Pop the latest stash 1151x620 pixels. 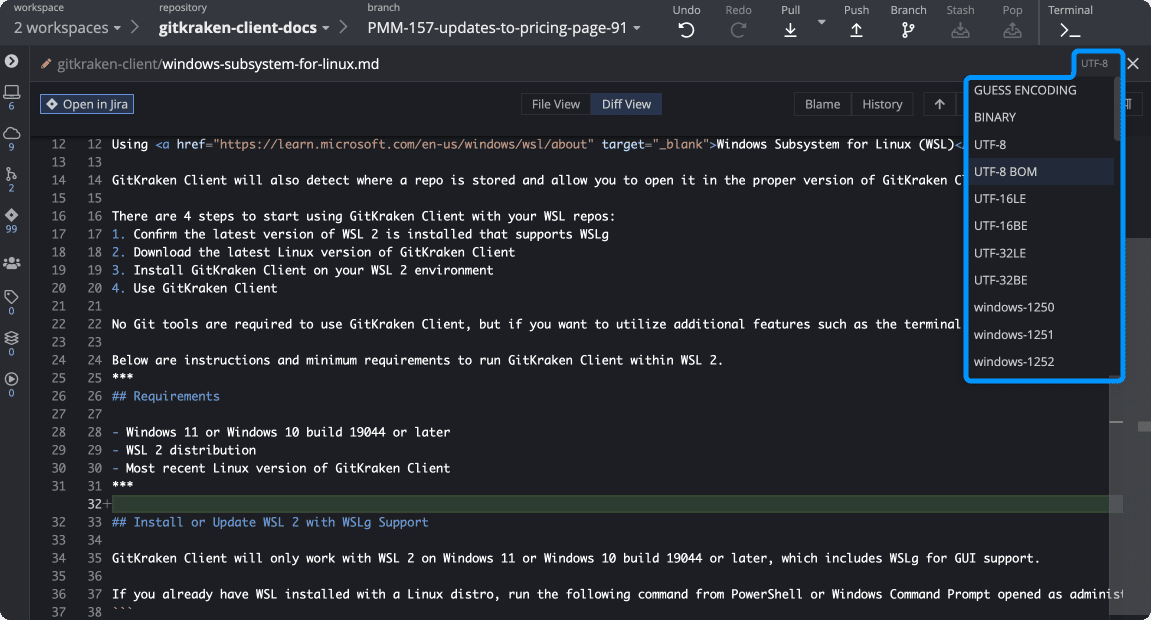[1012, 29]
